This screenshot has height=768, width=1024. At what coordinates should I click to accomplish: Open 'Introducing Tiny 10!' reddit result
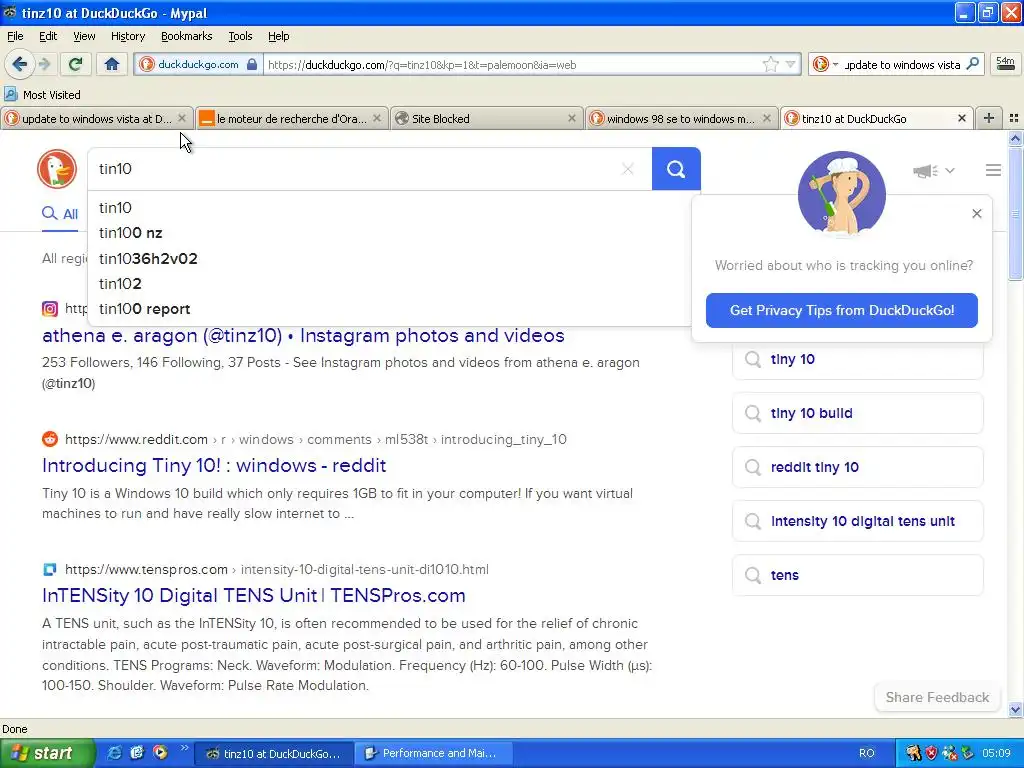point(214,465)
